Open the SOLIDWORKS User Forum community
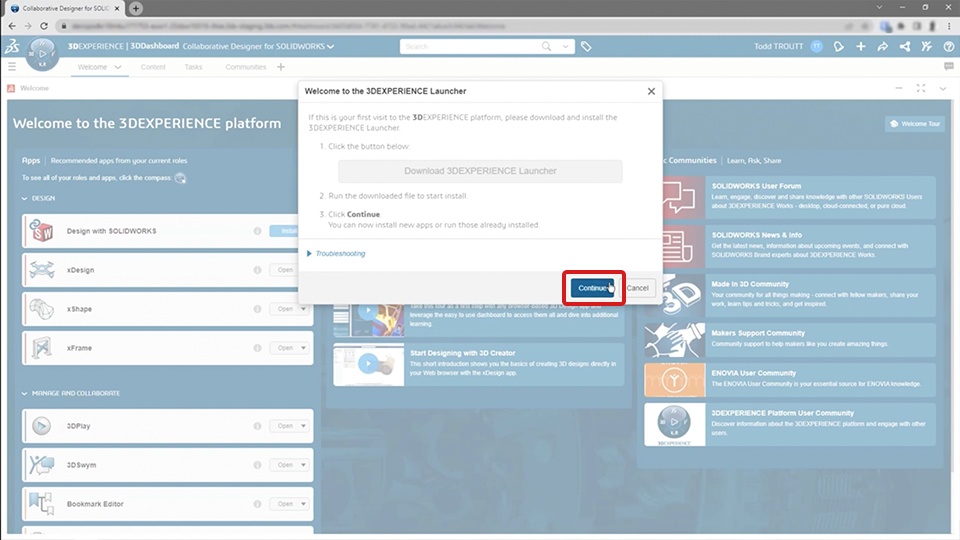 pos(789,197)
